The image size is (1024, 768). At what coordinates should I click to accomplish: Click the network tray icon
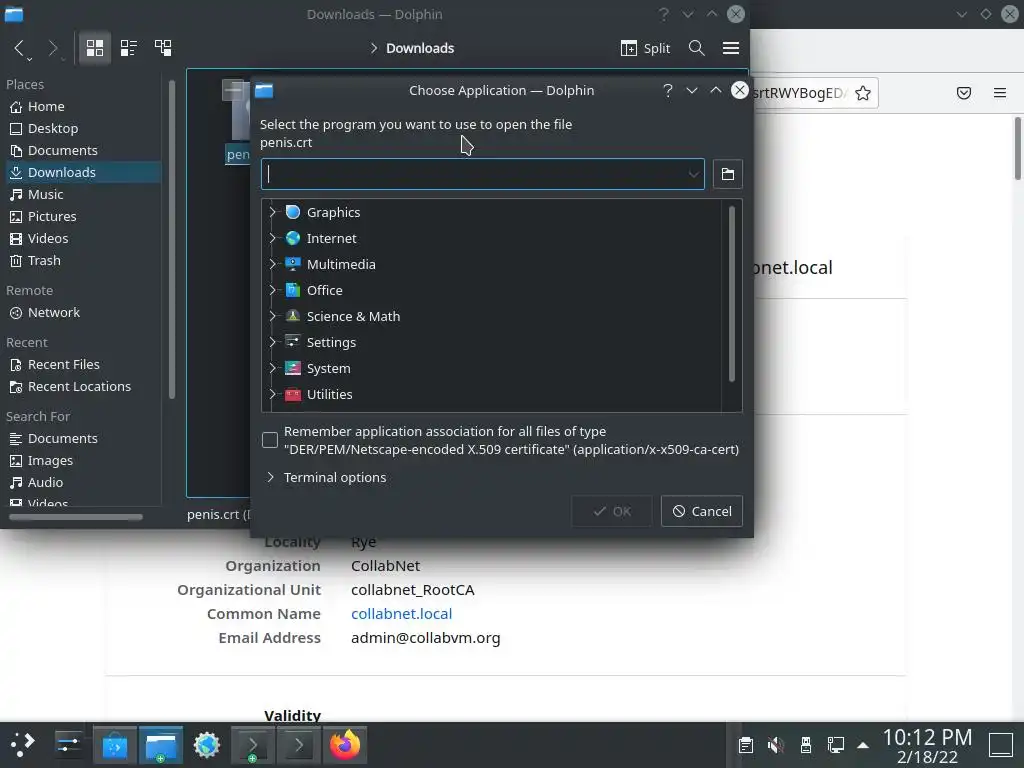(x=835, y=745)
